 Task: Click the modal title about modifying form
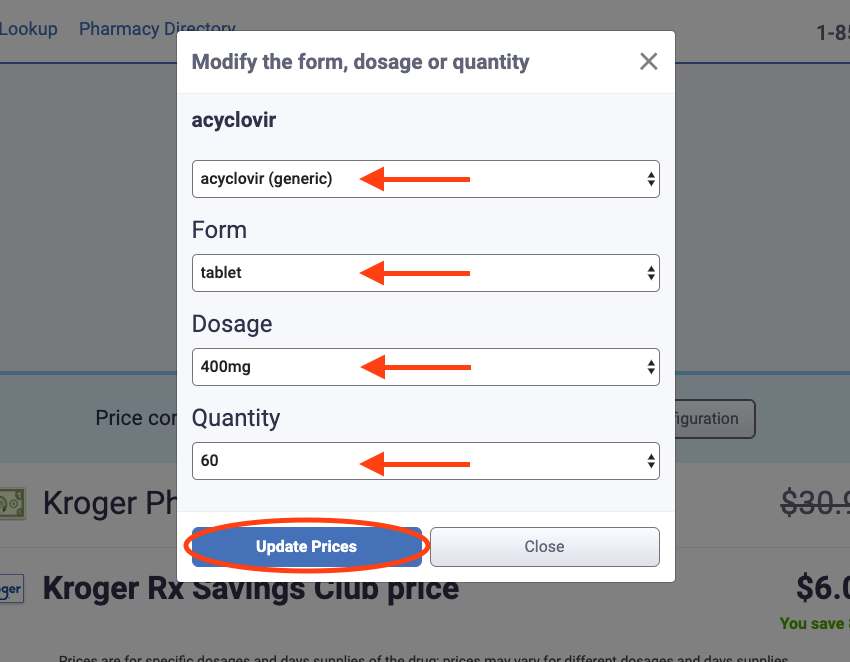[360, 62]
